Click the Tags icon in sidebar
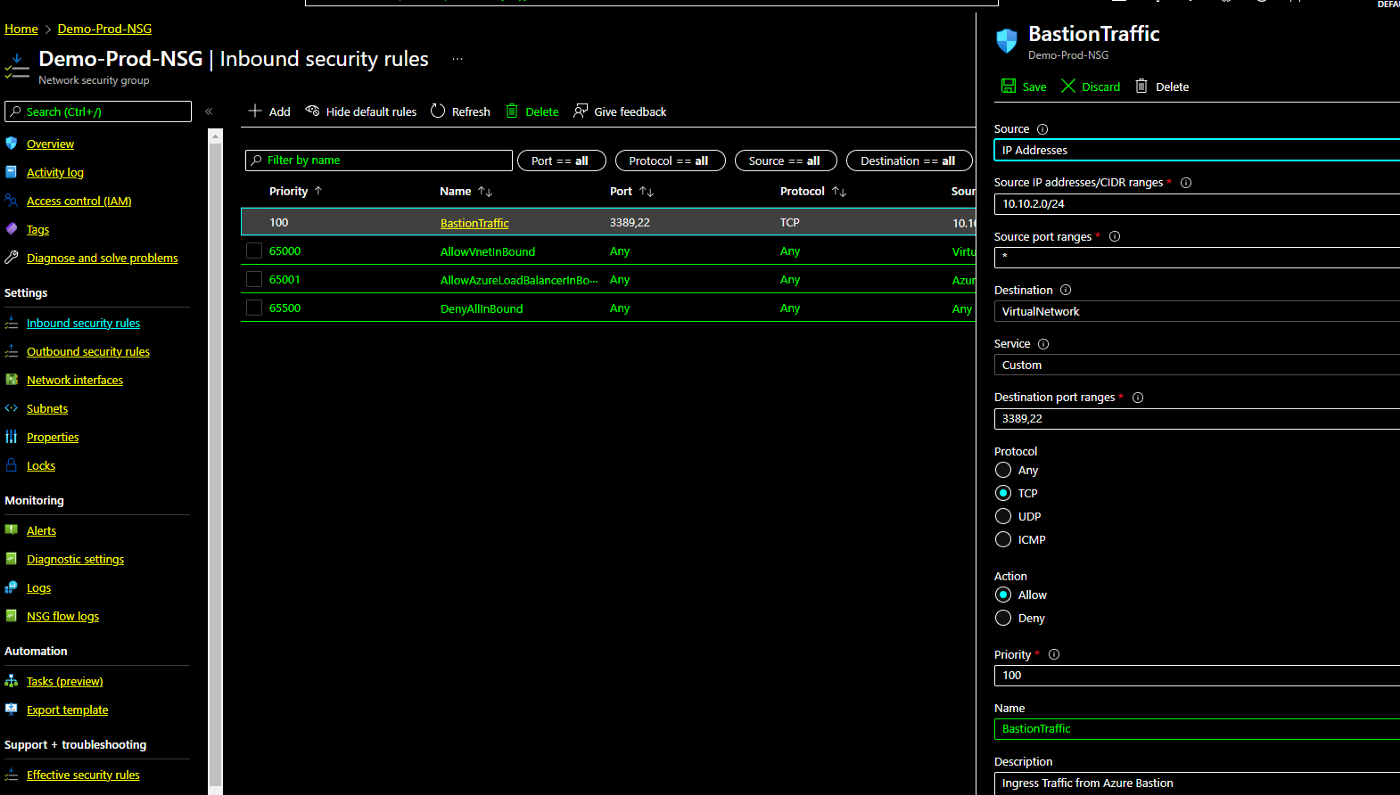Viewport: 1400px width, 795px height. pos(12,229)
